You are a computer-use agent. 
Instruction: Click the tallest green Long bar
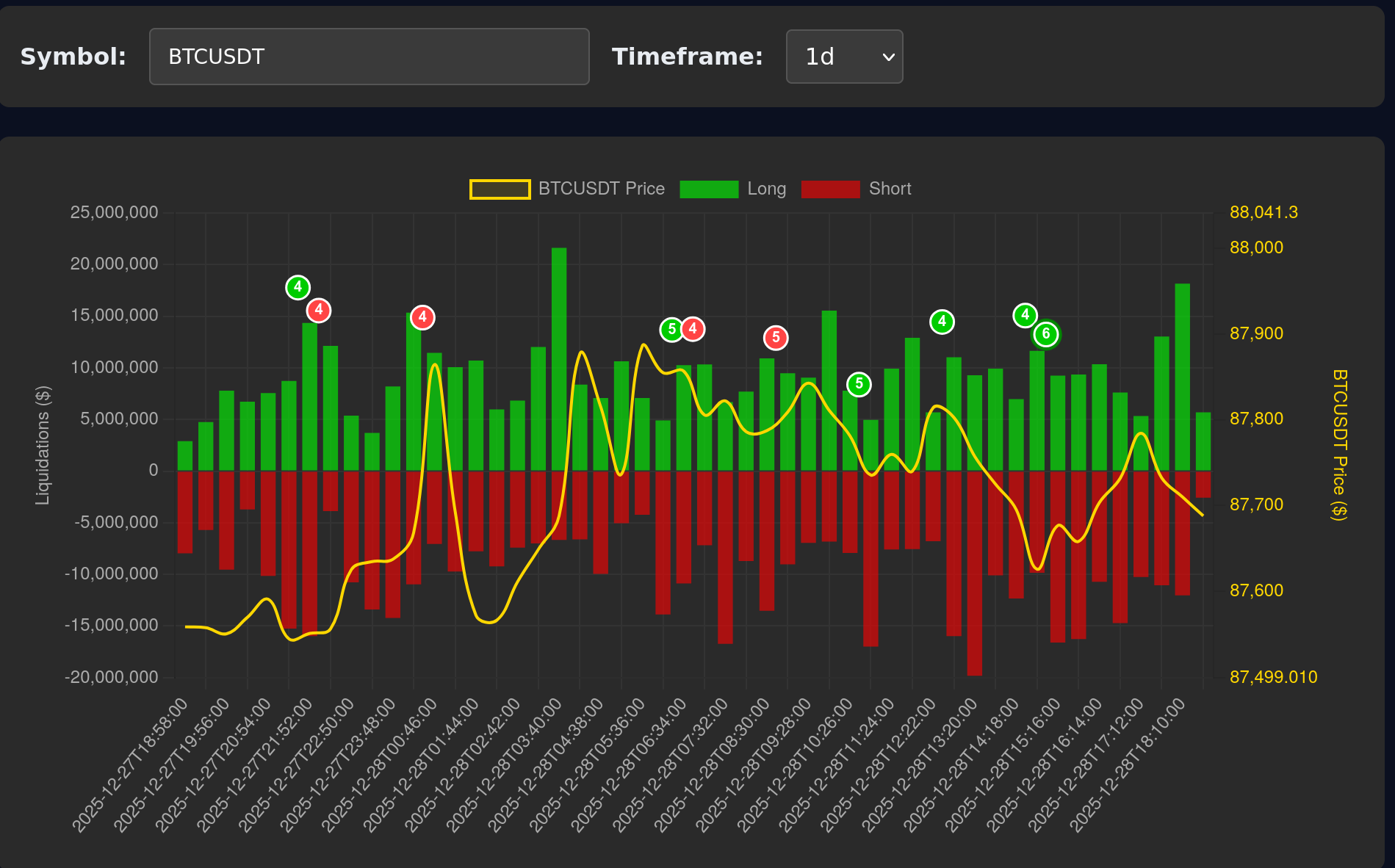559,360
